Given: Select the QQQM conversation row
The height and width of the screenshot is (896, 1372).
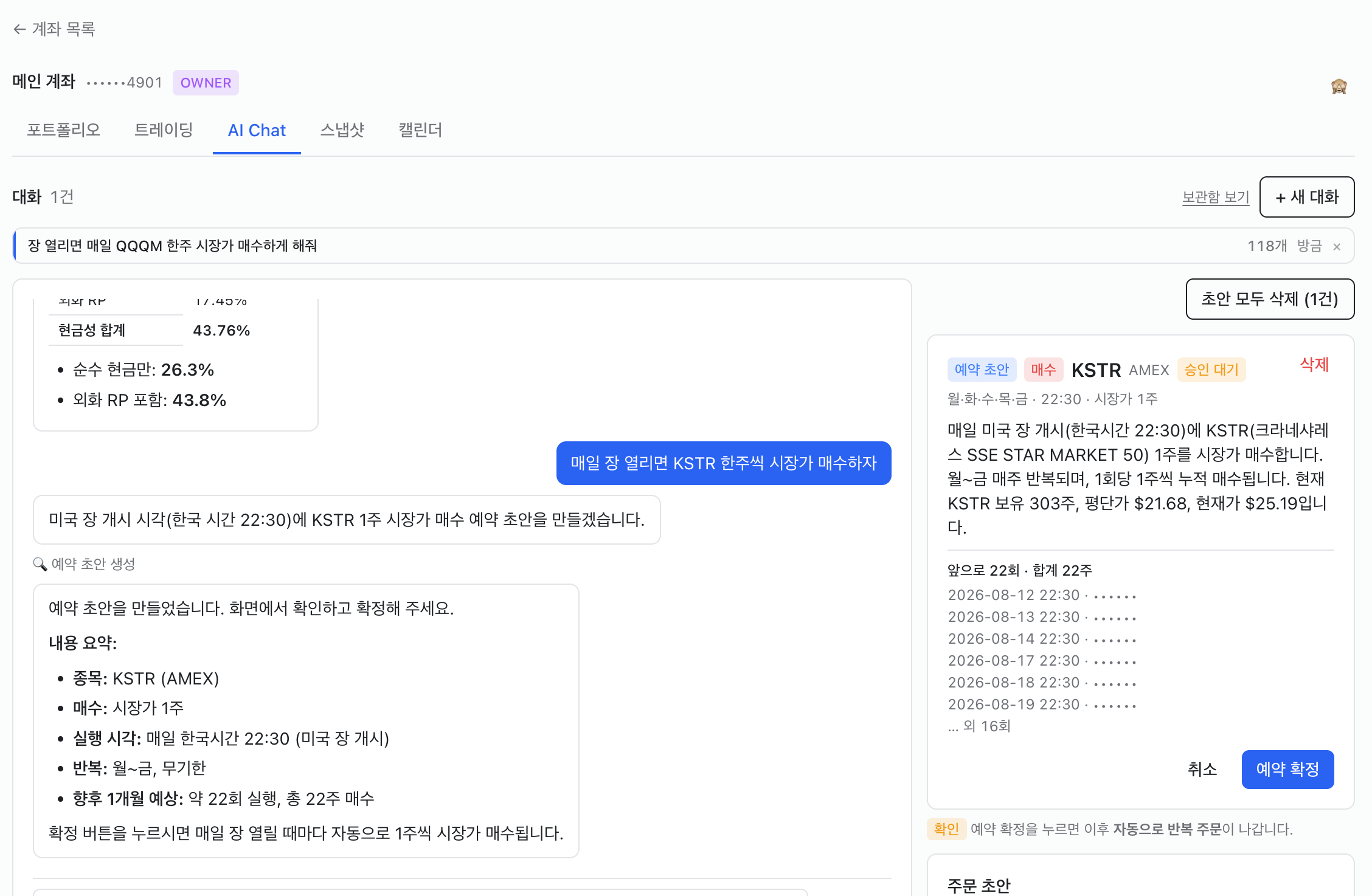Looking at the screenshot, I should coord(684,246).
